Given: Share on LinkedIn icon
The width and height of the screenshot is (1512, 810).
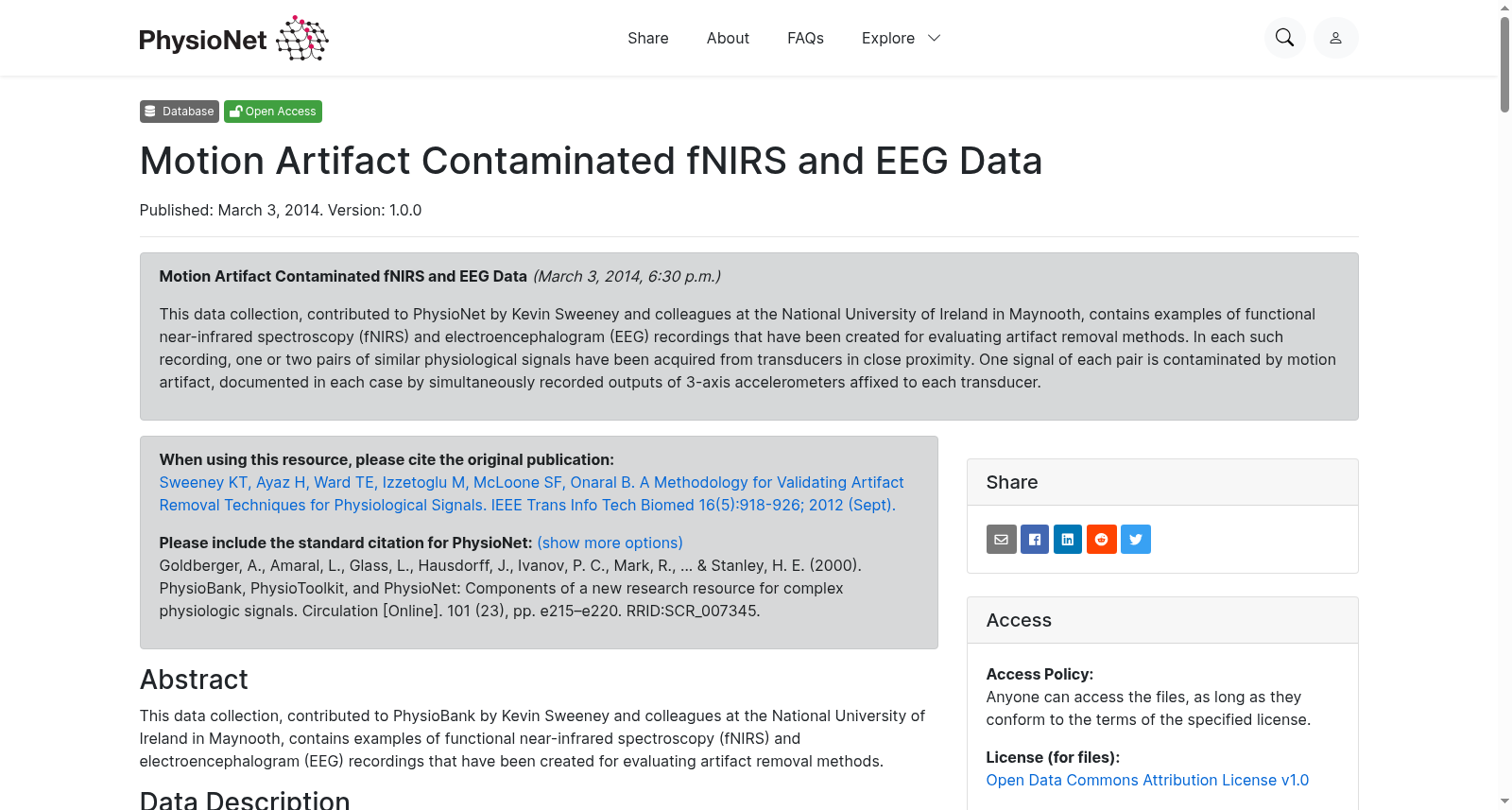Looking at the screenshot, I should [1068, 539].
